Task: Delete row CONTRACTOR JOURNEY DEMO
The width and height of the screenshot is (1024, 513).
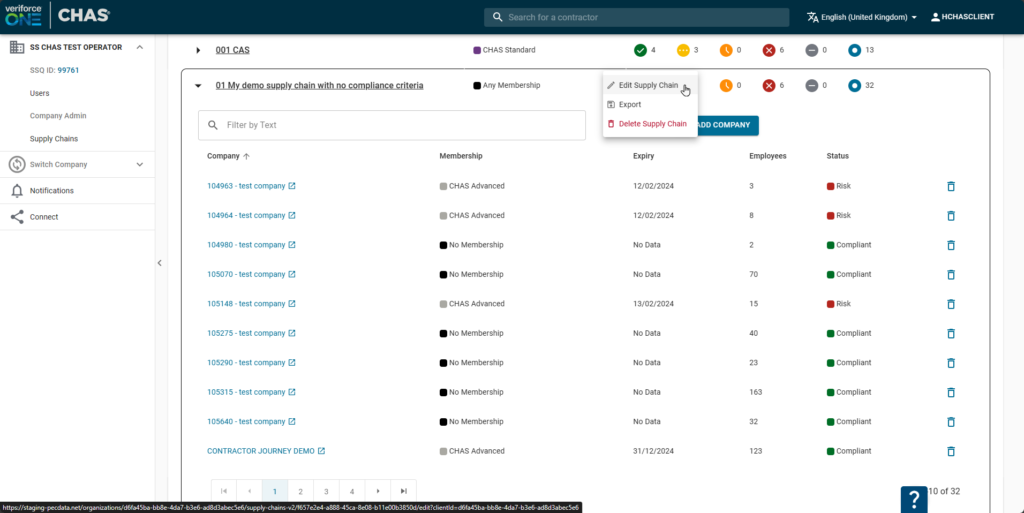Action: tap(951, 451)
